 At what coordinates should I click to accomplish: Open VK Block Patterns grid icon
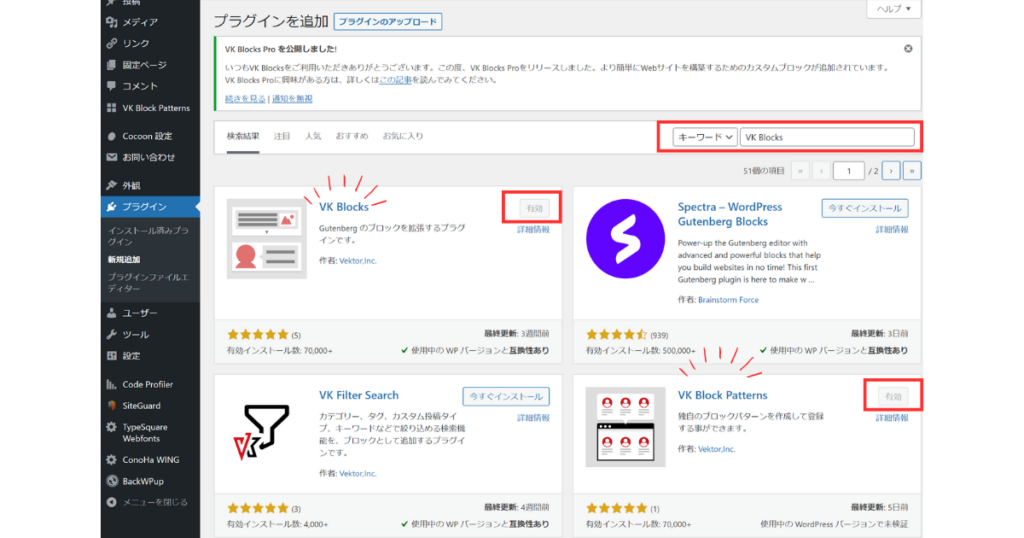click(112, 108)
